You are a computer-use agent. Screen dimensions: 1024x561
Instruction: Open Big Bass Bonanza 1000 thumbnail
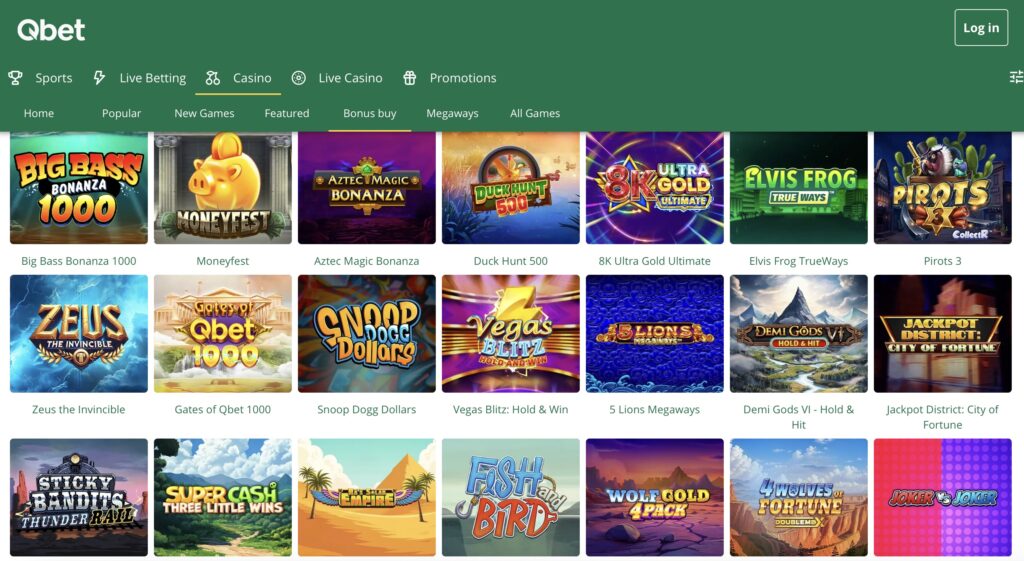tap(79, 187)
